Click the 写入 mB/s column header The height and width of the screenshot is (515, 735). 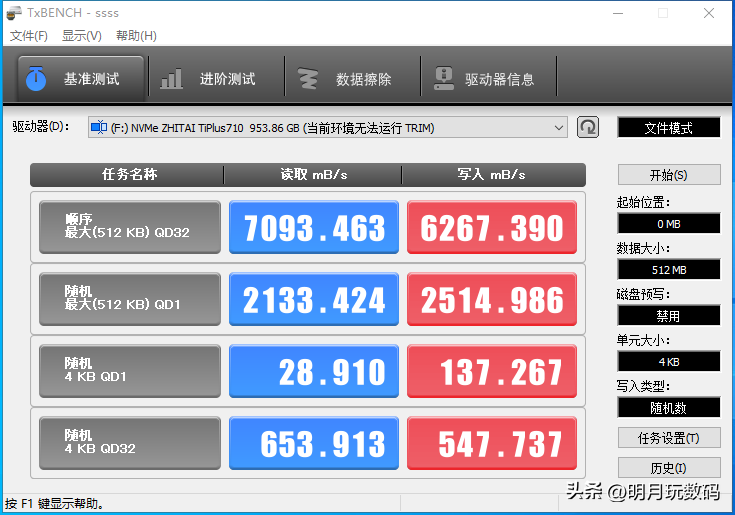tap(493, 175)
